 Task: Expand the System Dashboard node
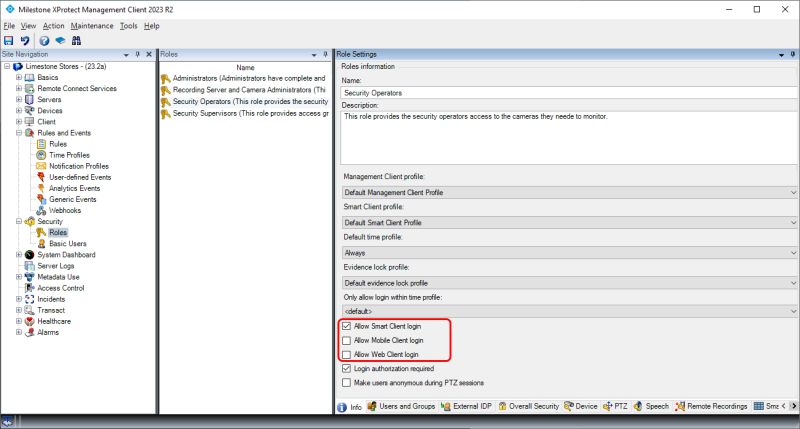[19, 255]
